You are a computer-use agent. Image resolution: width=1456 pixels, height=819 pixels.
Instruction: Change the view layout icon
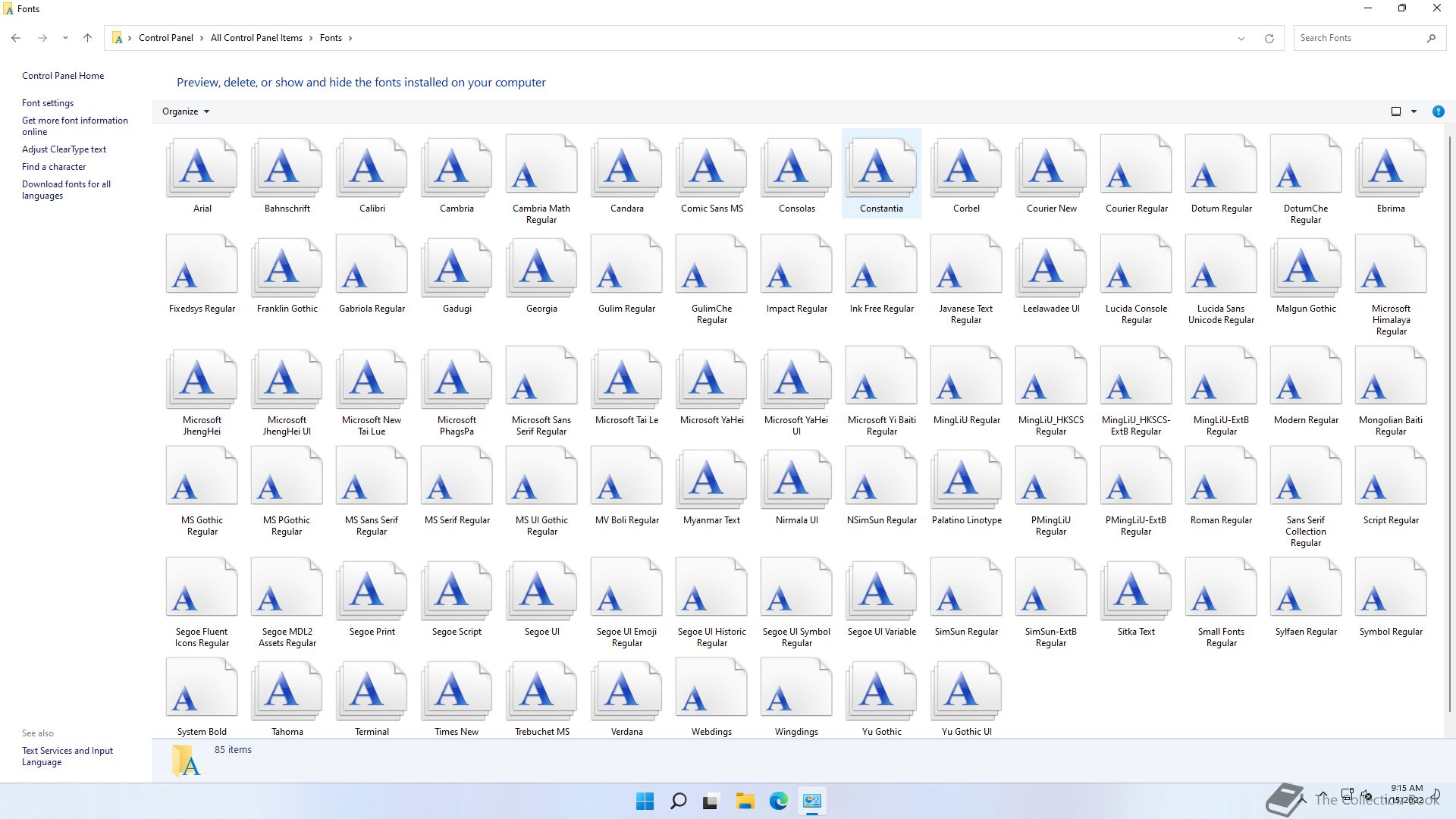point(1395,111)
